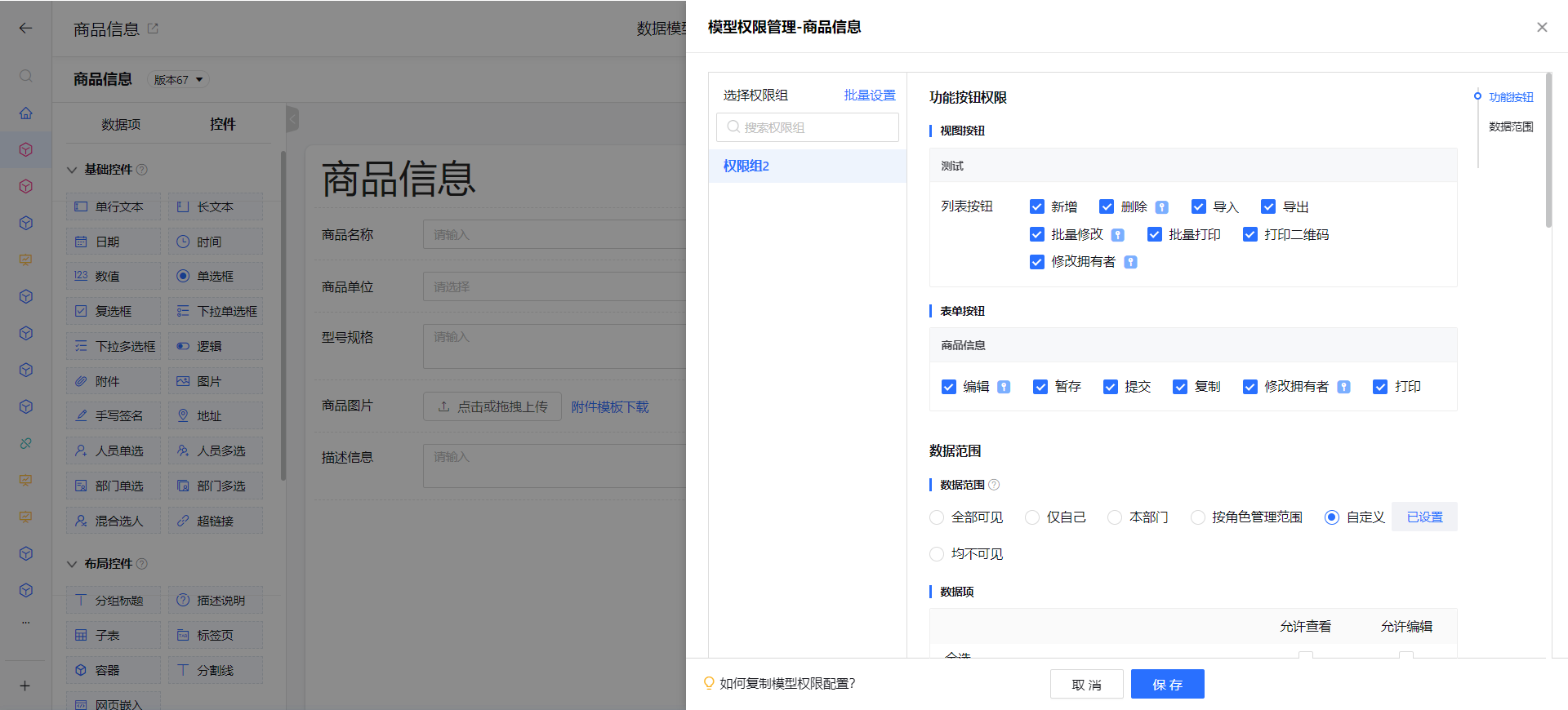Viewport: 1568px width, 710px height.
Task: Open the help icon next to 基础控件
Action: tap(142, 170)
